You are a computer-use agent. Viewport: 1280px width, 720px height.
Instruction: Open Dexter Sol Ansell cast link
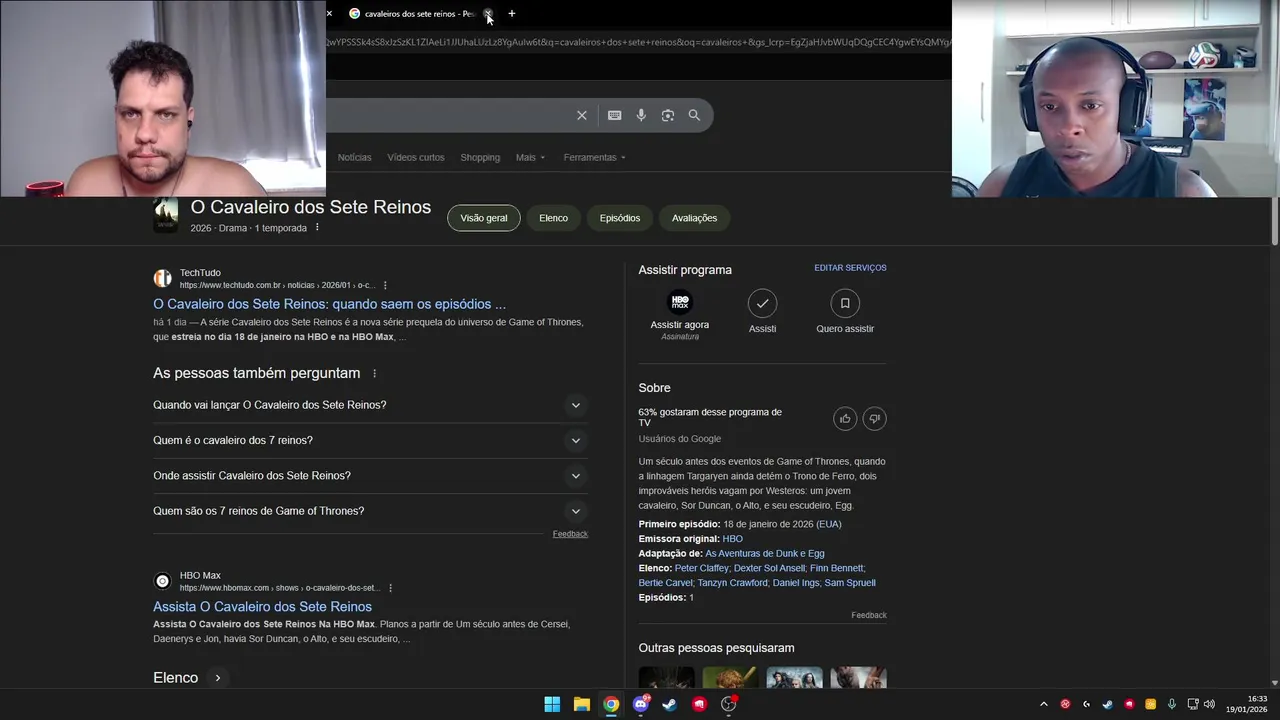pyautogui.click(x=769, y=568)
